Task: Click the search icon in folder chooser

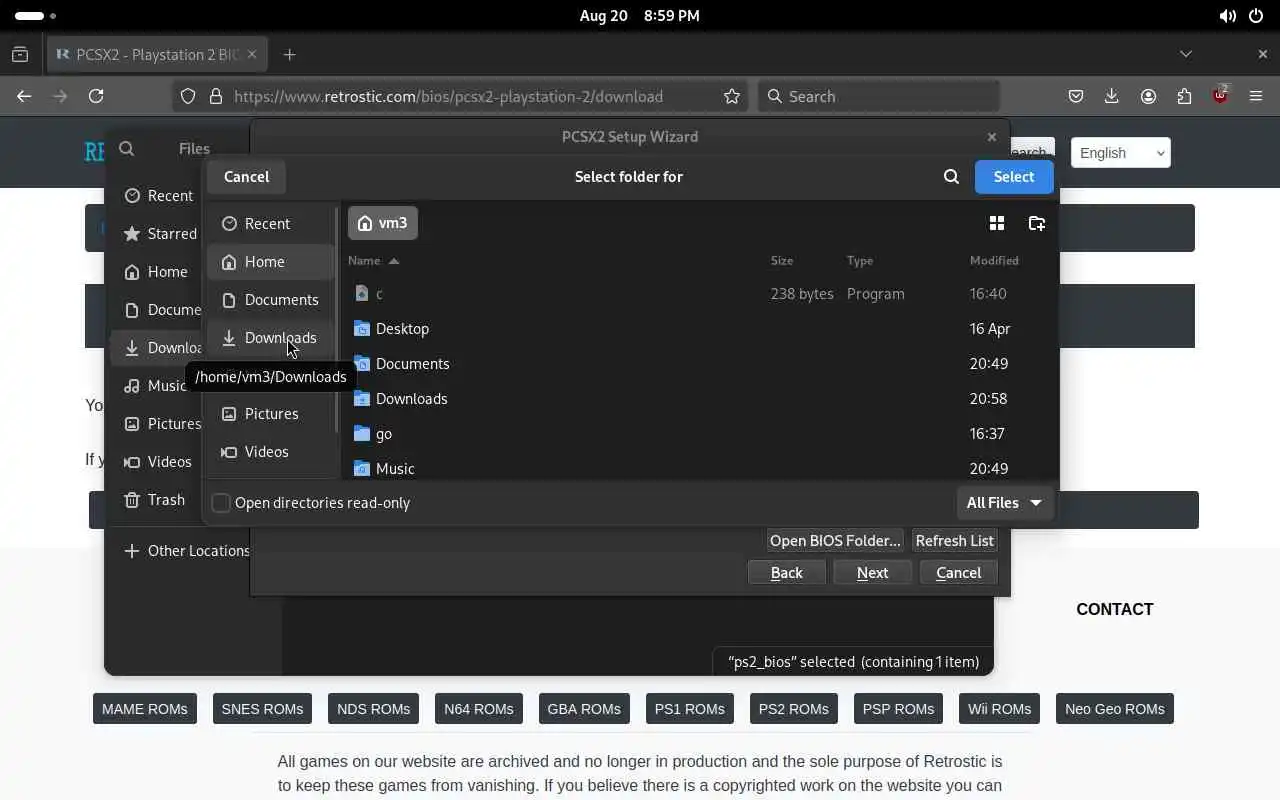Action: click(951, 177)
